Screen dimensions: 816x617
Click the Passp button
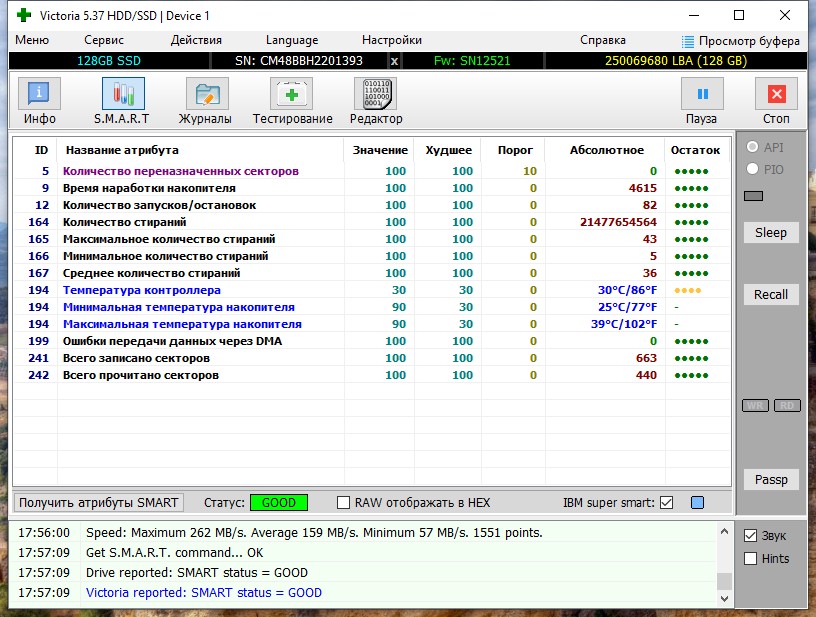click(x=771, y=480)
